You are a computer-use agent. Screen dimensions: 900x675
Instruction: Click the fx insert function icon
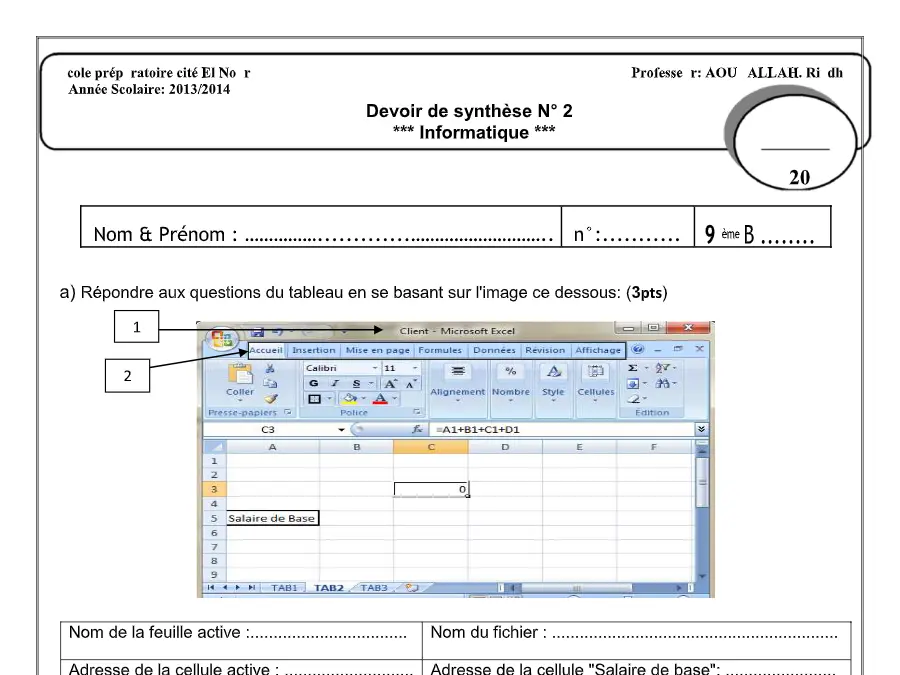417,429
